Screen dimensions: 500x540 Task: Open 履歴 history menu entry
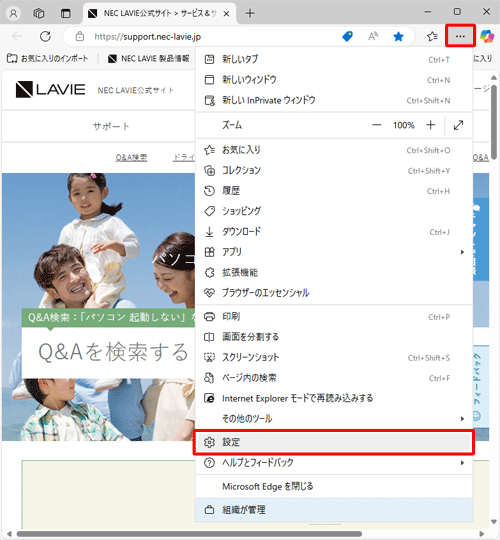tap(334, 191)
